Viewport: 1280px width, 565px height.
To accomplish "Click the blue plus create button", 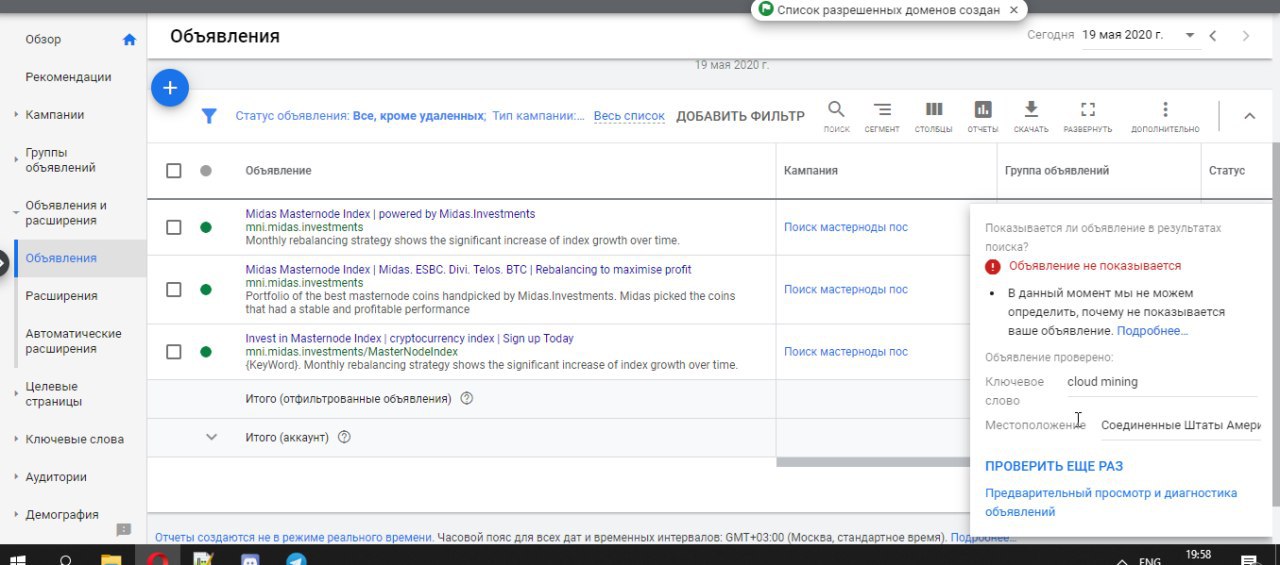I will point(170,88).
